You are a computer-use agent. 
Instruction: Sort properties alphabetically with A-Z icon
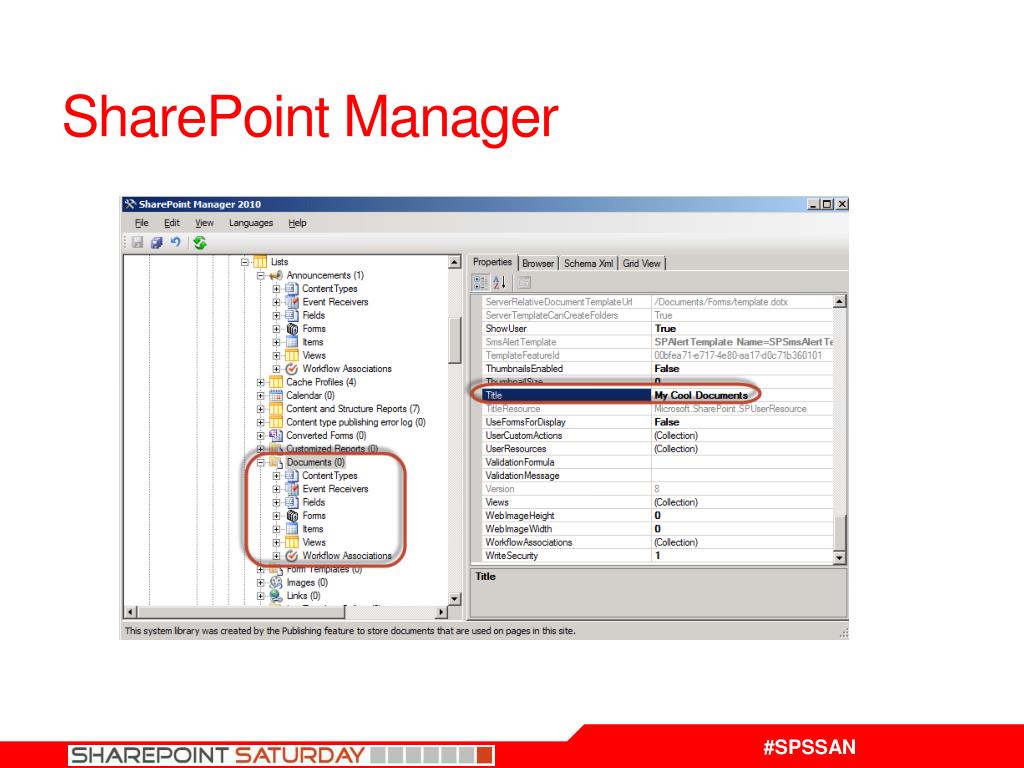[x=500, y=282]
